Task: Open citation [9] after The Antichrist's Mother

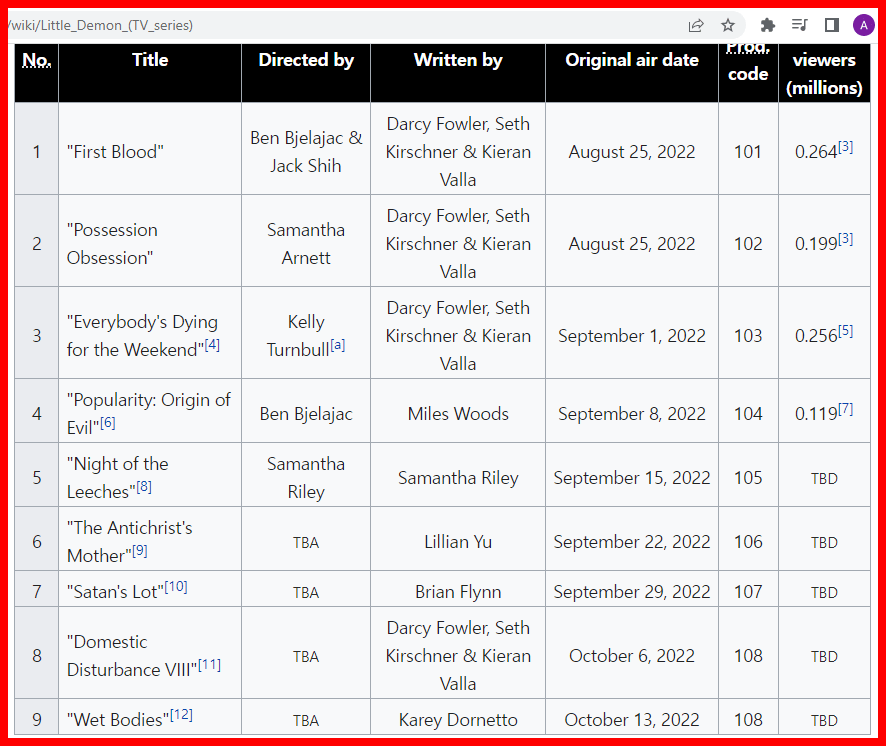Action: (x=140, y=551)
